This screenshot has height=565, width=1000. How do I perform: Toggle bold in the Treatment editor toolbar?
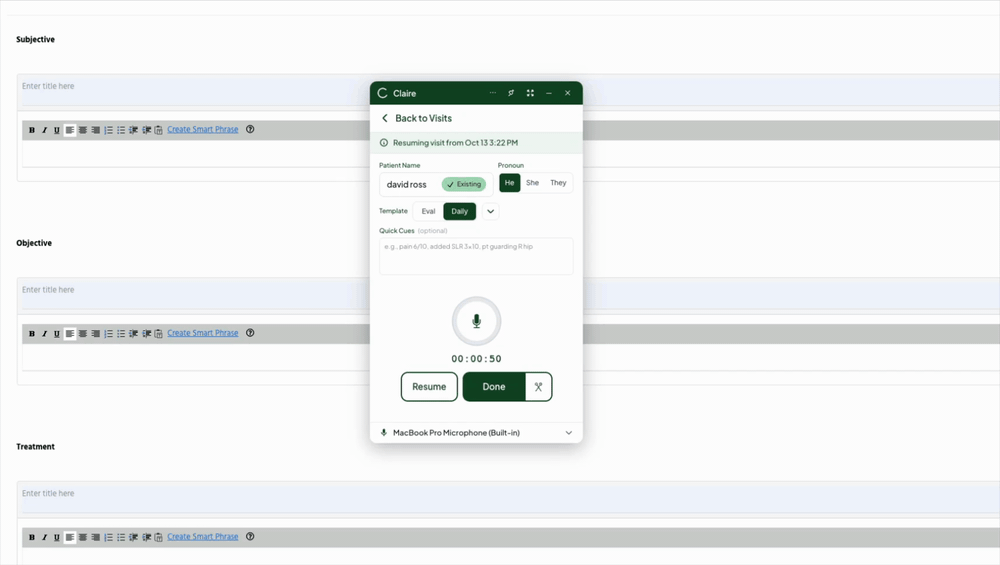(32, 538)
